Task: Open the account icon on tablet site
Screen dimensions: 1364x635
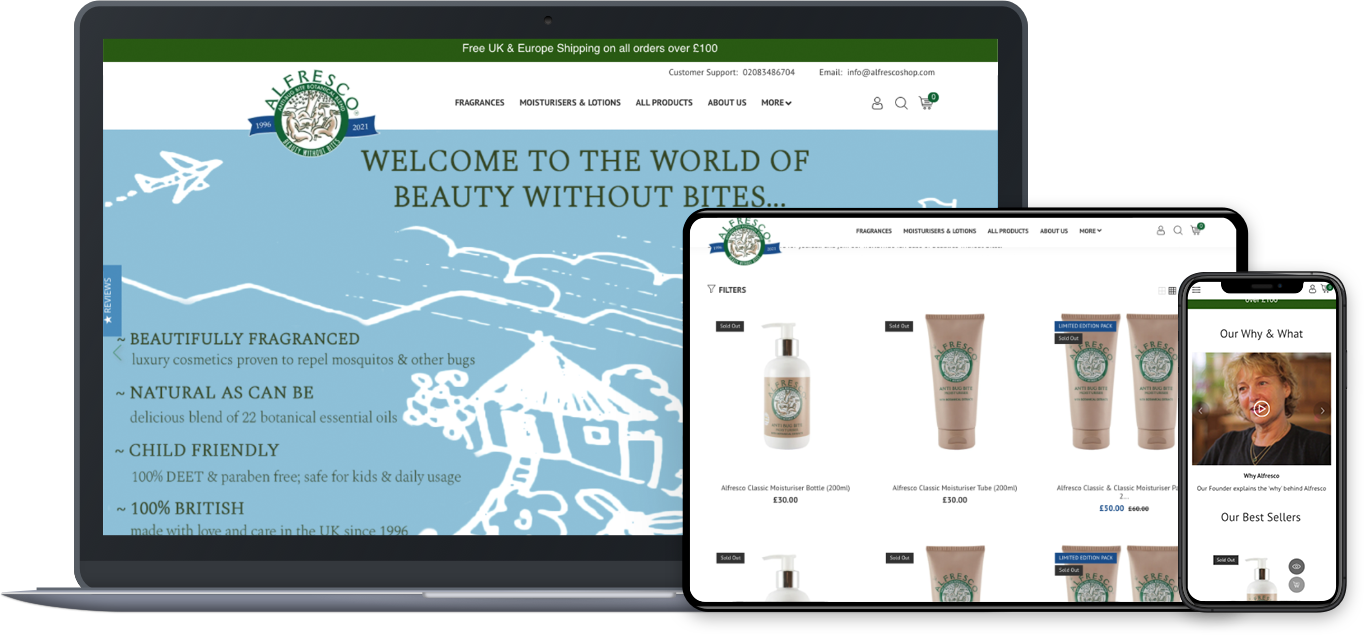Action: click(x=1161, y=231)
